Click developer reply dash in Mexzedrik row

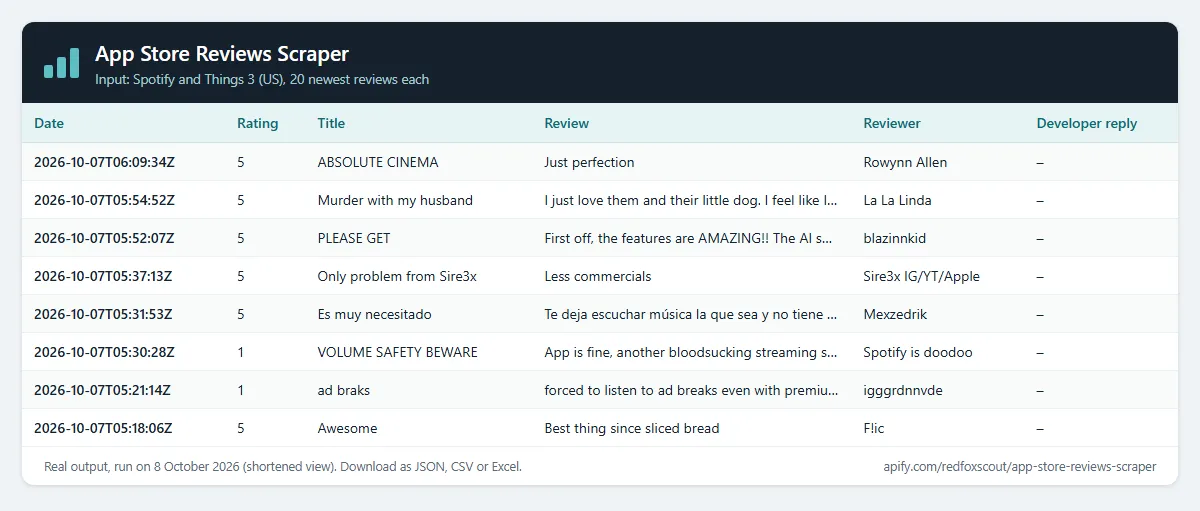point(1040,314)
